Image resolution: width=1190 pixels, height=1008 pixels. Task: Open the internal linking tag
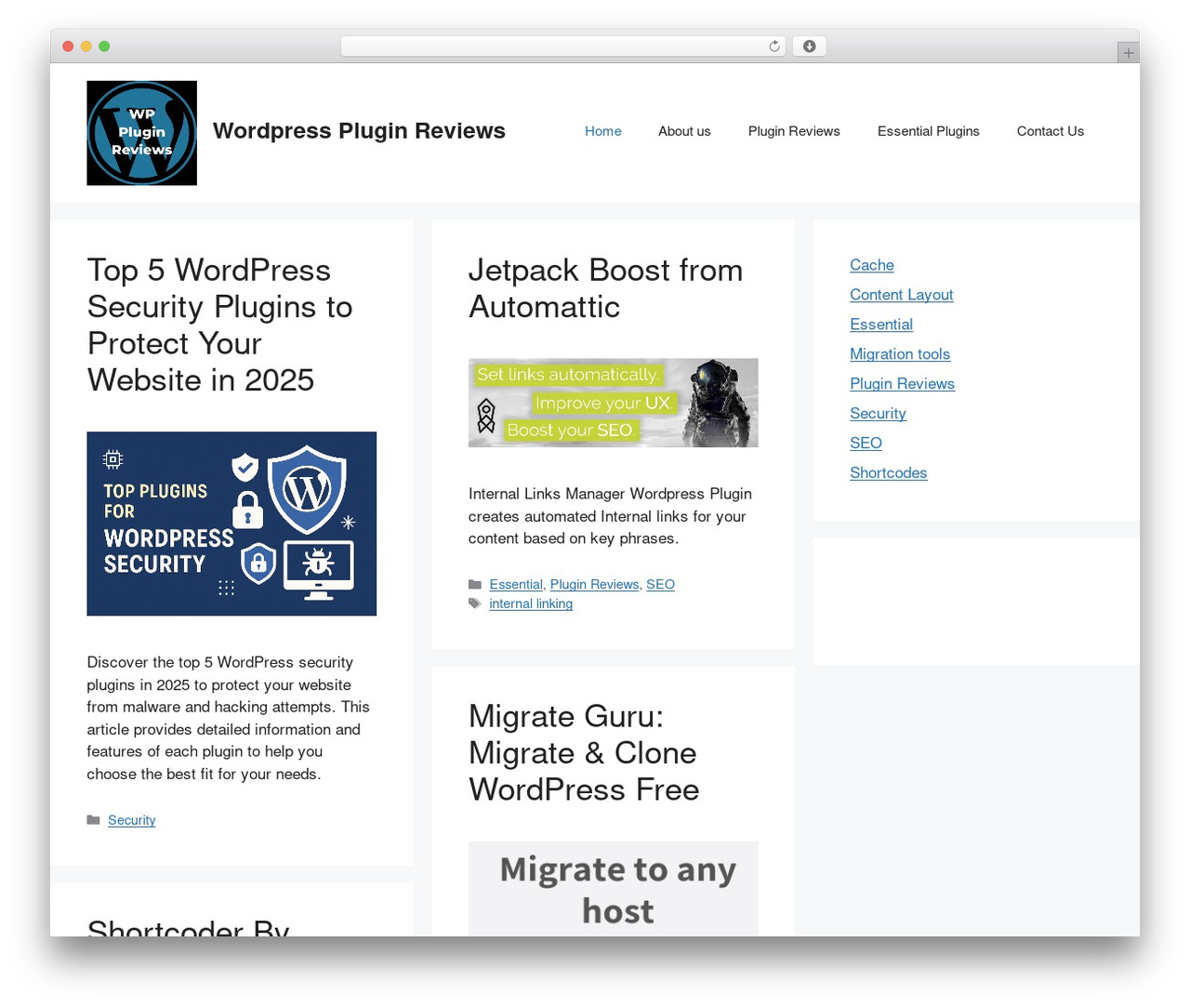tap(531, 604)
